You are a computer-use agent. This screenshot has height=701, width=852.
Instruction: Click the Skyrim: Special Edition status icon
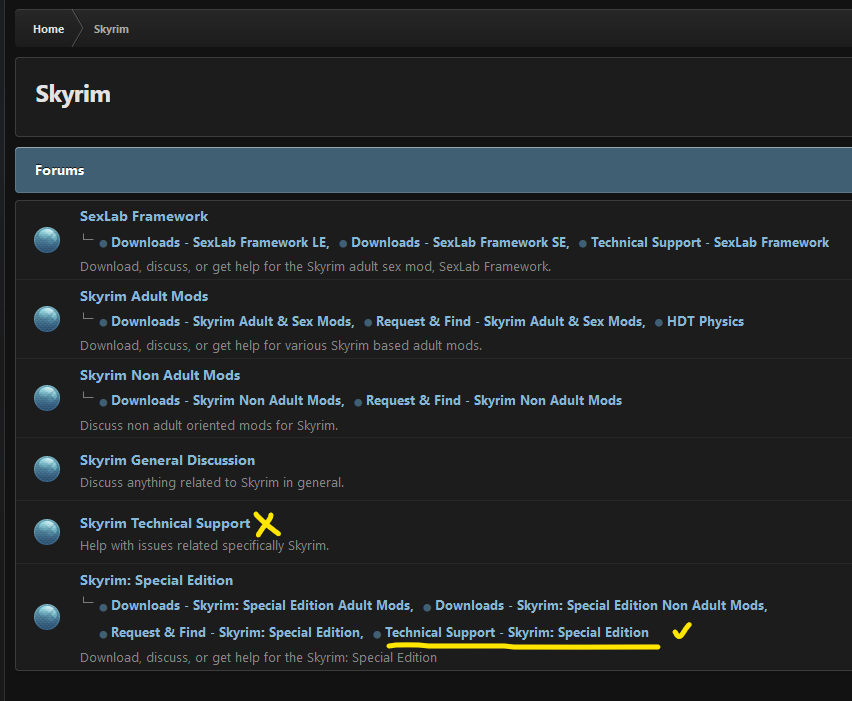pos(47,617)
